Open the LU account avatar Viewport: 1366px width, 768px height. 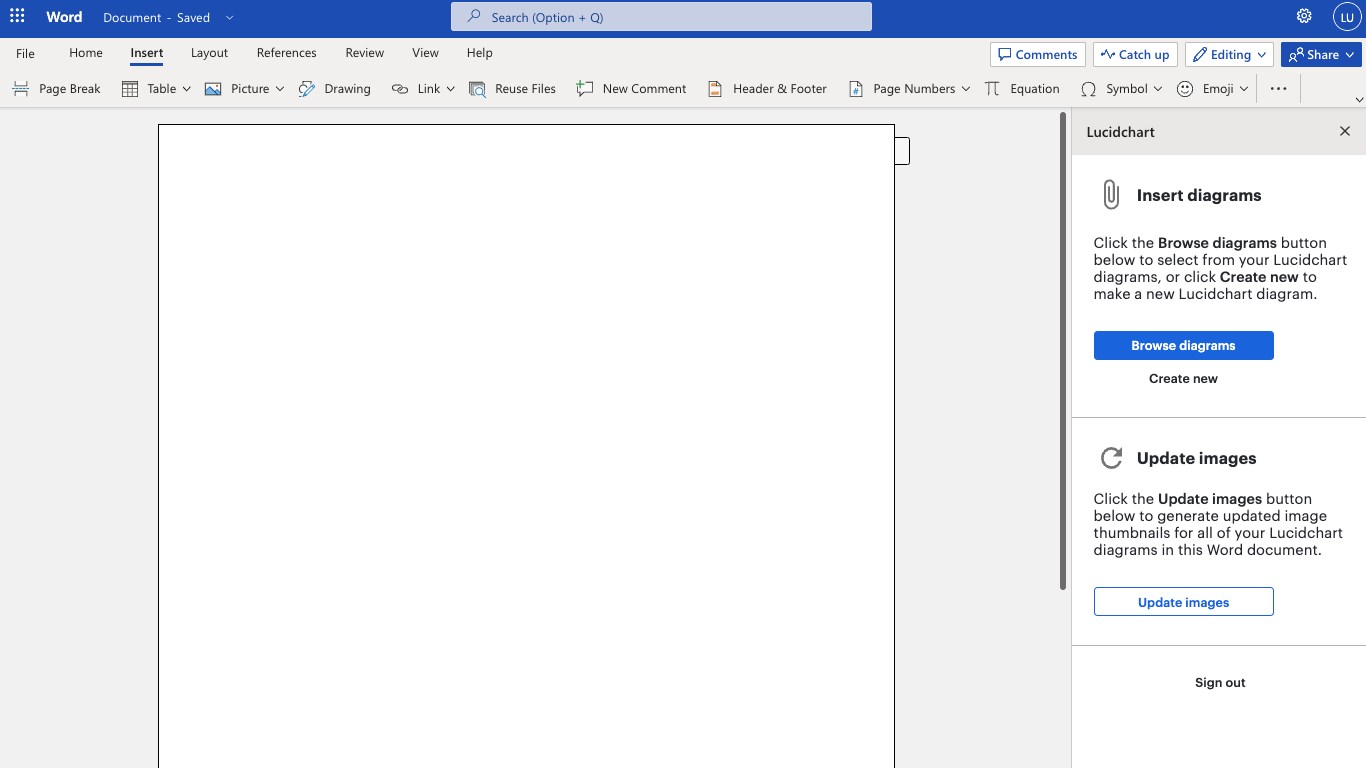click(x=1347, y=17)
